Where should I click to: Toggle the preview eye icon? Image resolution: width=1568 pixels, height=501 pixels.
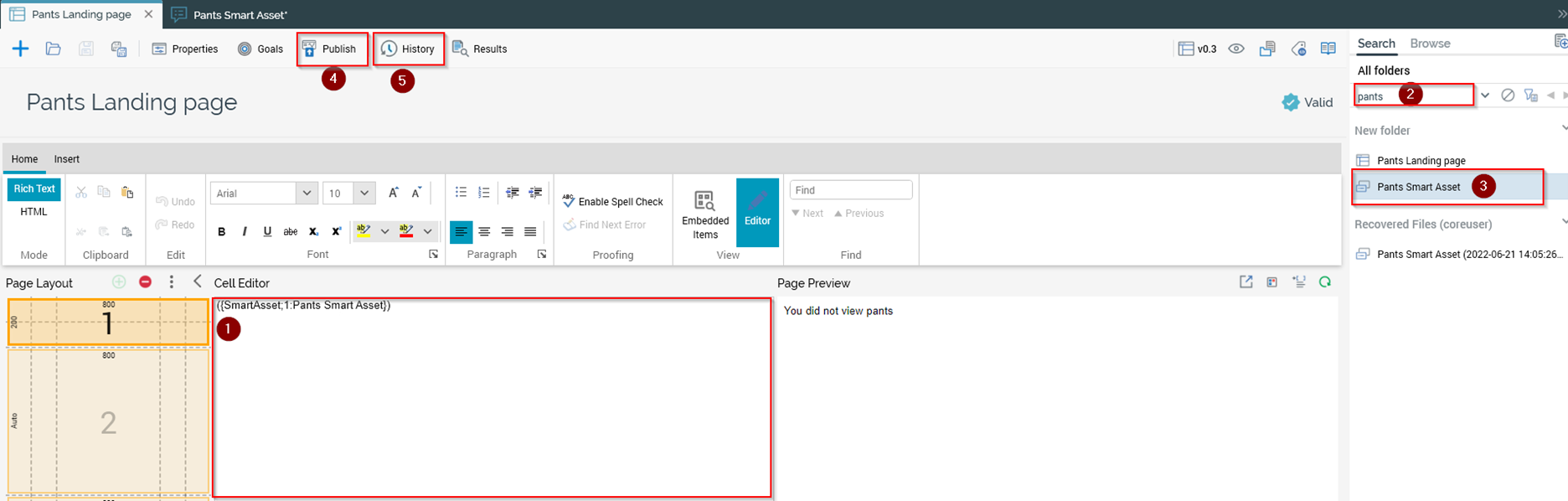pos(1236,49)
